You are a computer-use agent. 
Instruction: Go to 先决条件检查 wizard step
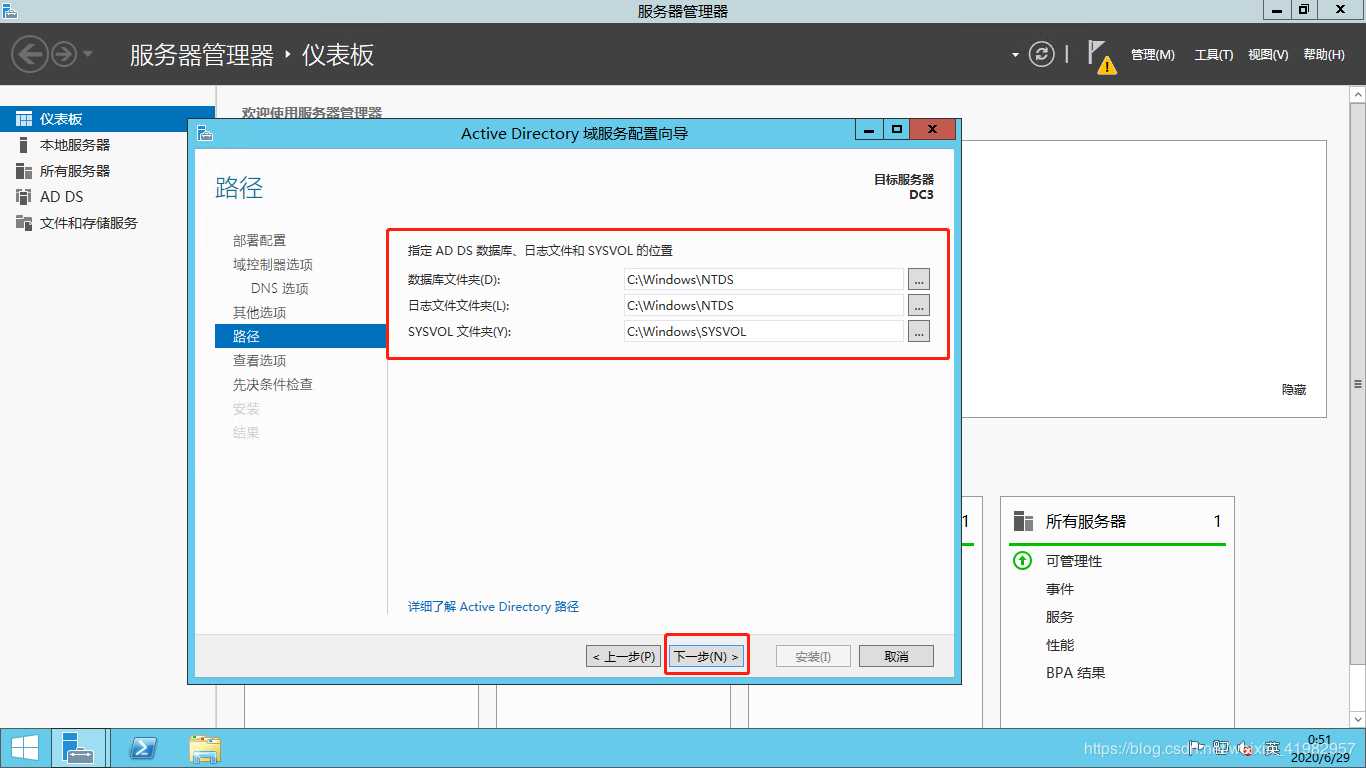point(273,384)
